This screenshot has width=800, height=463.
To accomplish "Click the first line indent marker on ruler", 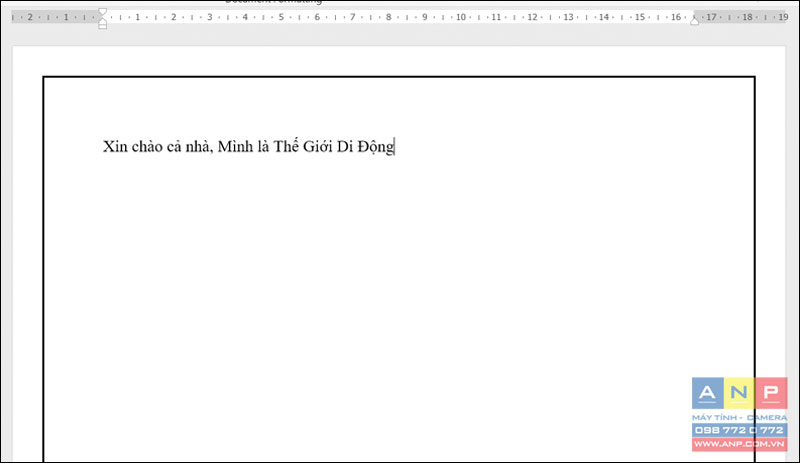I will point(103,12).
